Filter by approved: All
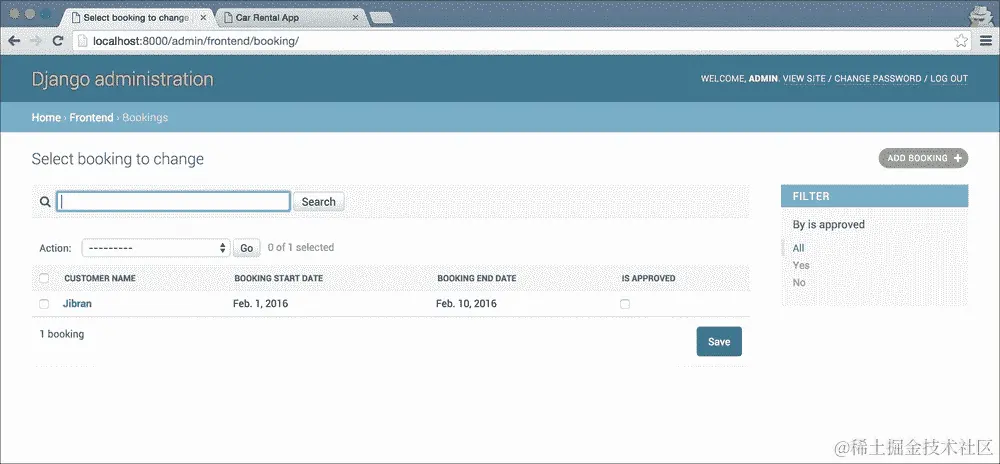The width and height of the screenshot is (1000, 464). pos(798,248)
